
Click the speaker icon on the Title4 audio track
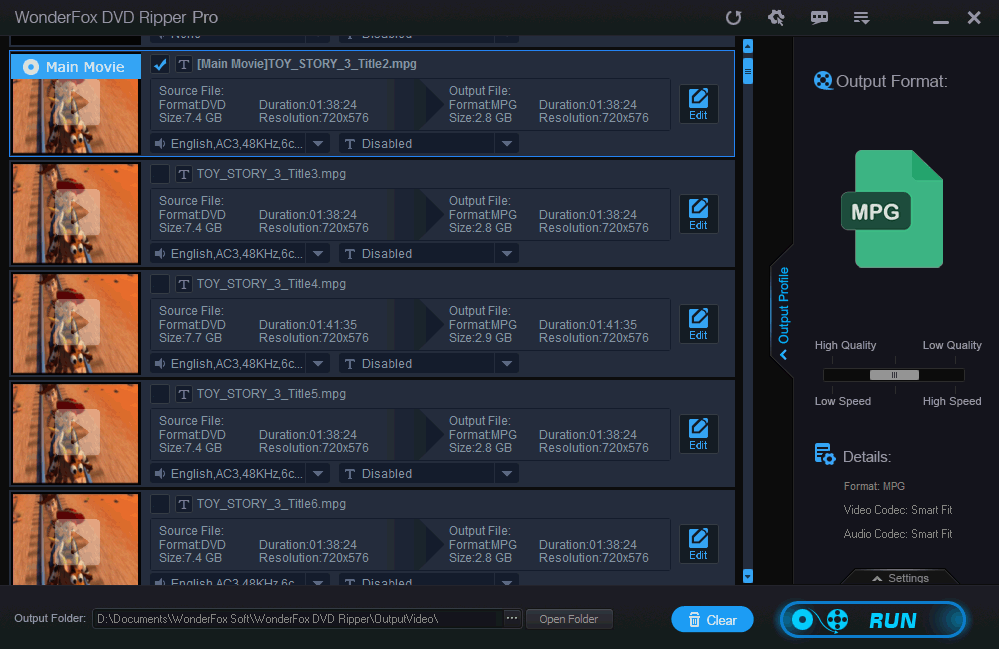(x=160, y=363)
